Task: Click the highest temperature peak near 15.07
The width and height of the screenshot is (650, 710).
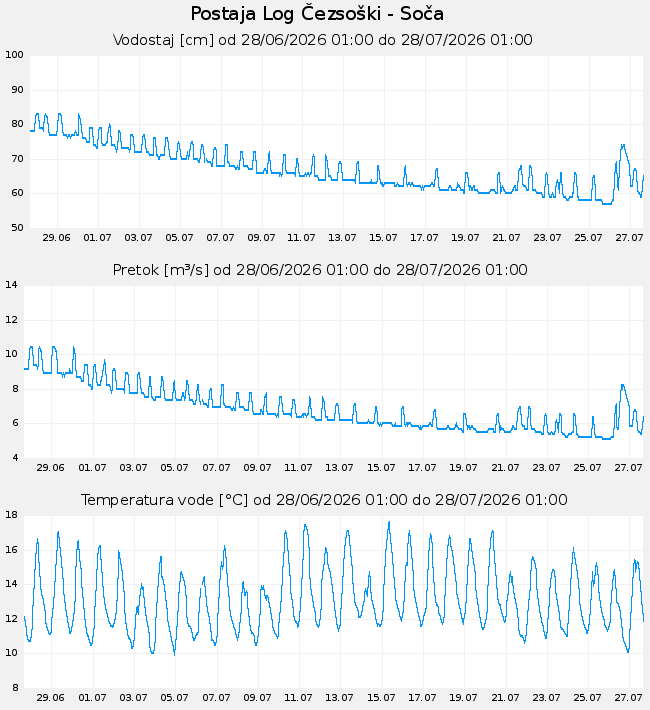Action: click(389, 523)
